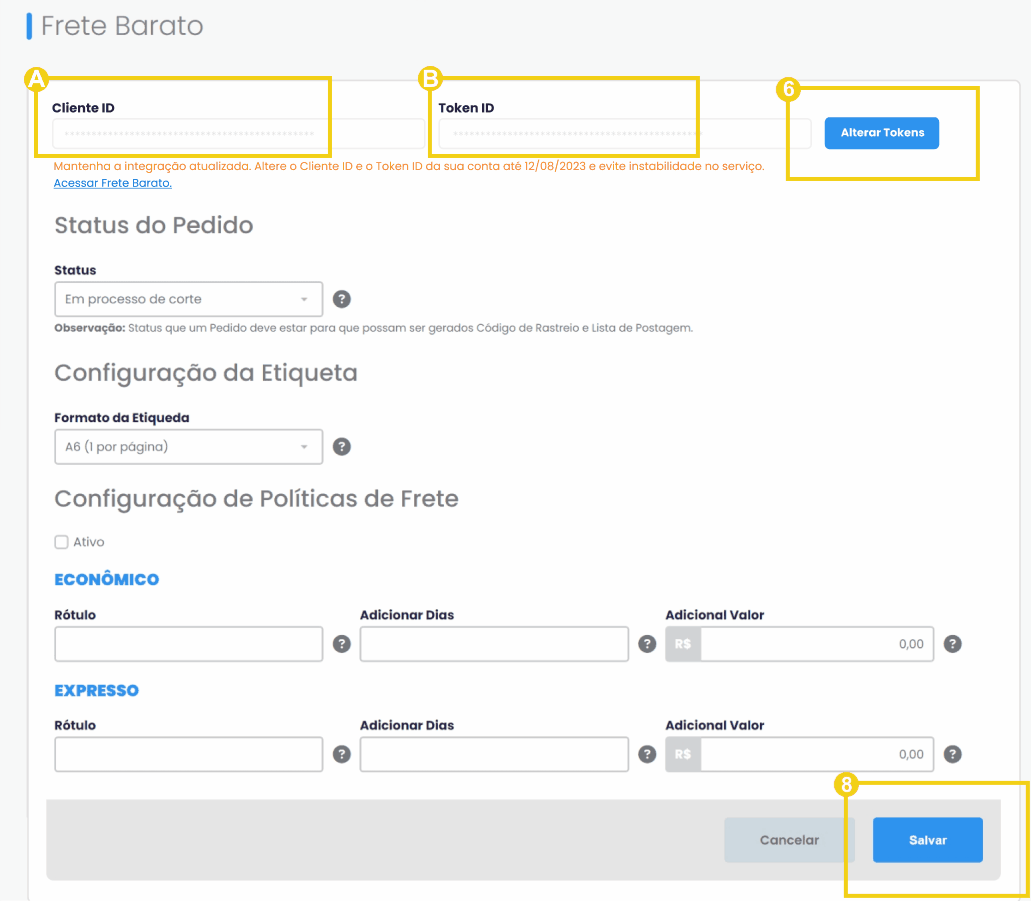The image size is (1031, 901).
Task: Open help icon for Econômico Adicional Valor
Action: coord(953,644)
